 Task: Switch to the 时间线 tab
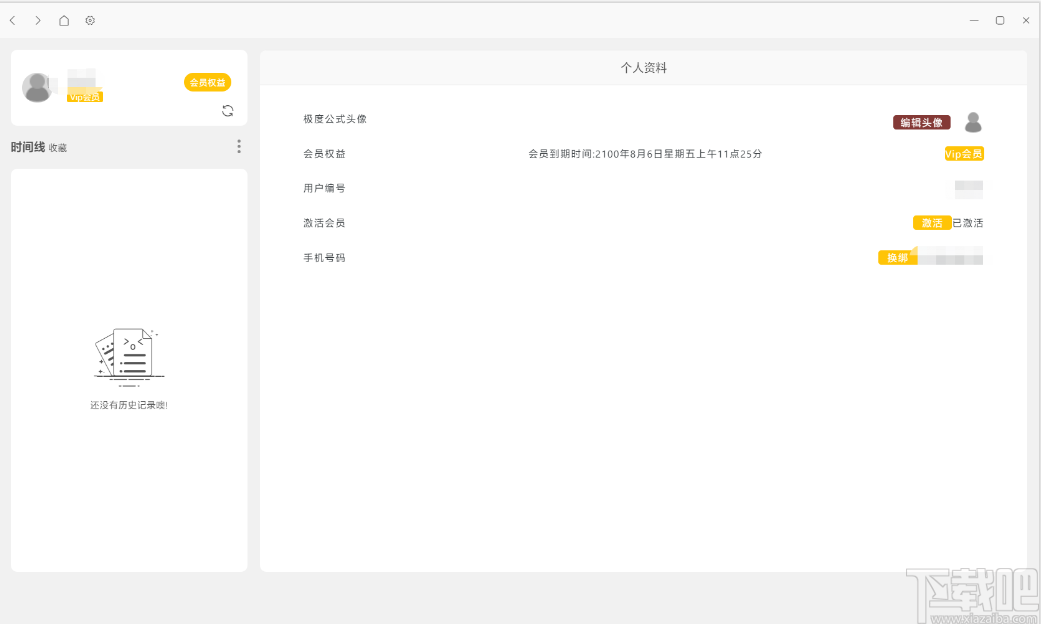click(x=26, y=146)
